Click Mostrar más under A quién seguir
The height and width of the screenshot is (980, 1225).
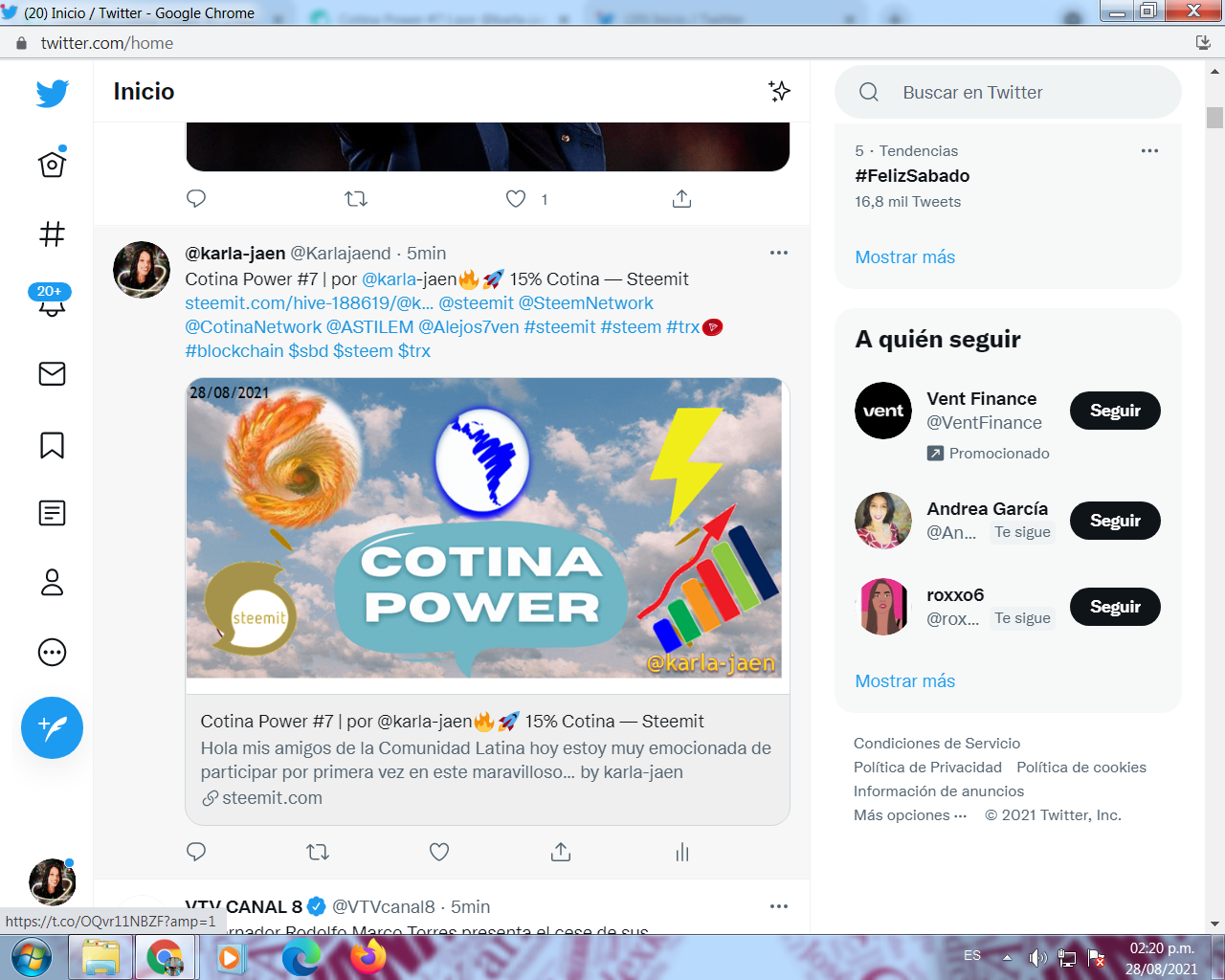click(x=905, y=681)
